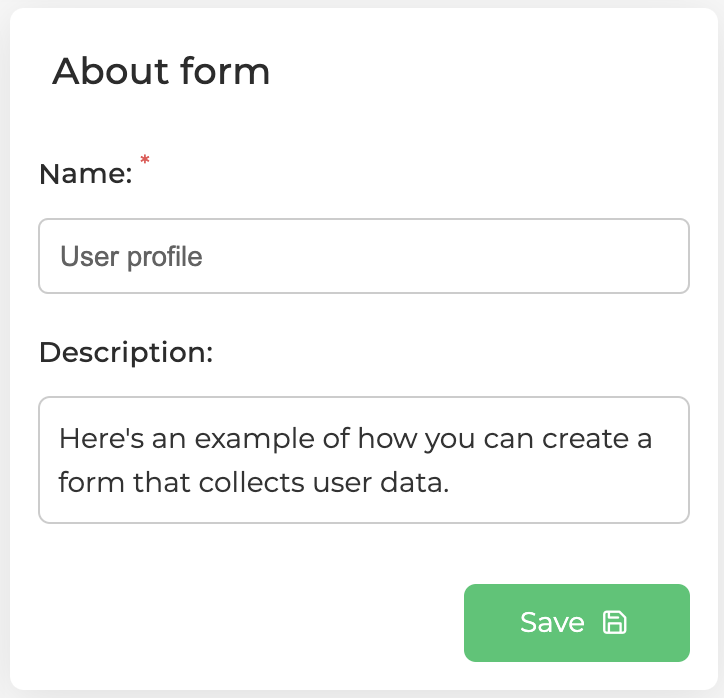Click 'collects user data.' in the description

click(x=324, y=483)
